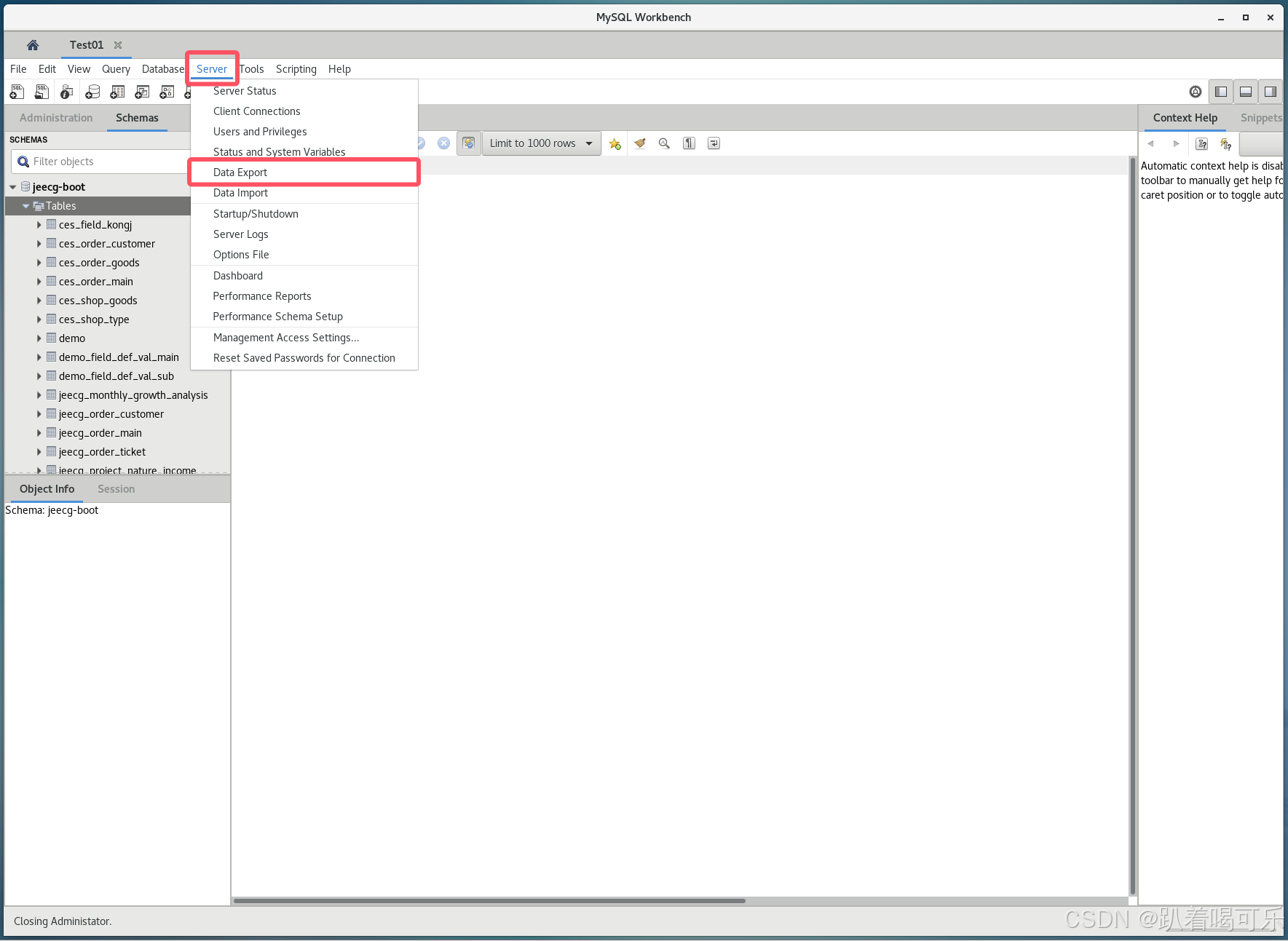This screenshot has width=1288, height=941.
Task: Create new table icon in toolbar
Action: tap(117, 92)
